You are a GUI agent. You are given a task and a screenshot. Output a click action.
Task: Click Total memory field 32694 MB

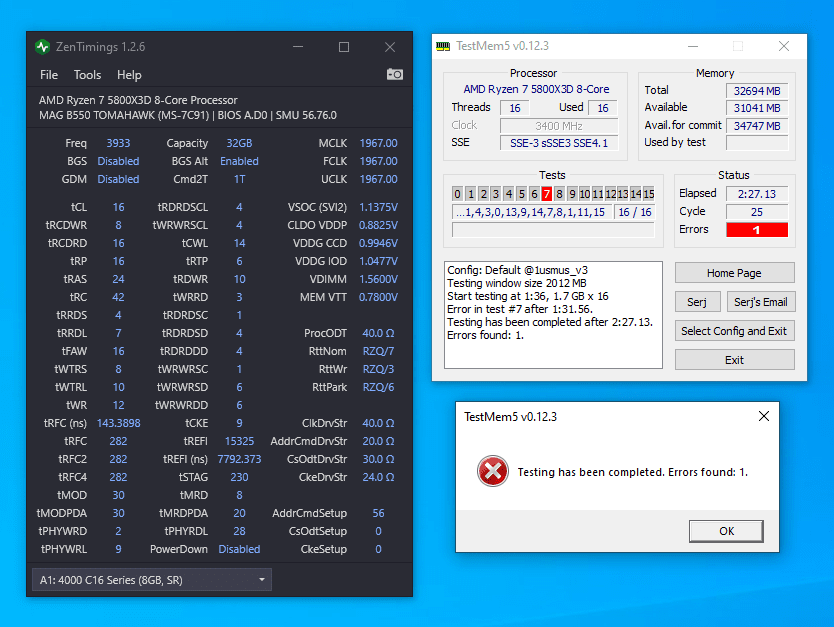(756, 91)
